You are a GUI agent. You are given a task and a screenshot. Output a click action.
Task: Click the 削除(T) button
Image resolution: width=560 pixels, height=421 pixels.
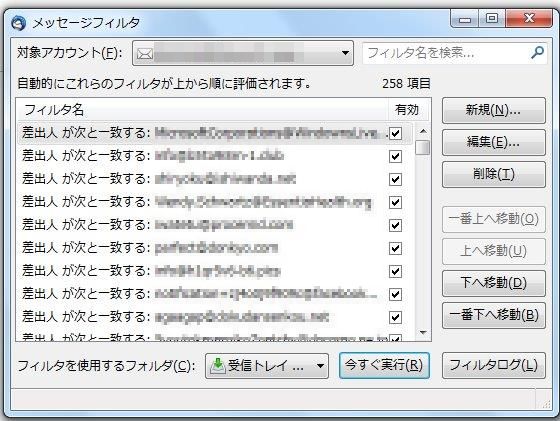tap(494, 174)
